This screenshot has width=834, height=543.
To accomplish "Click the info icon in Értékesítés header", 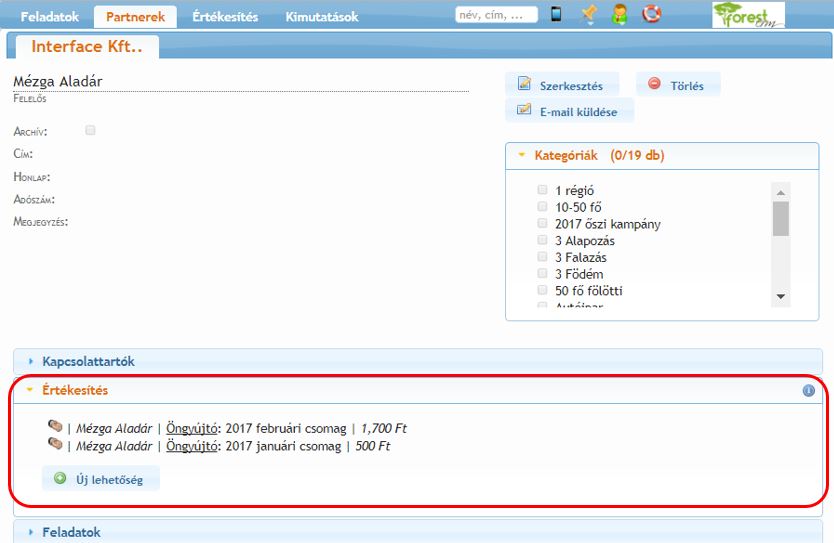I will (809, 391).
